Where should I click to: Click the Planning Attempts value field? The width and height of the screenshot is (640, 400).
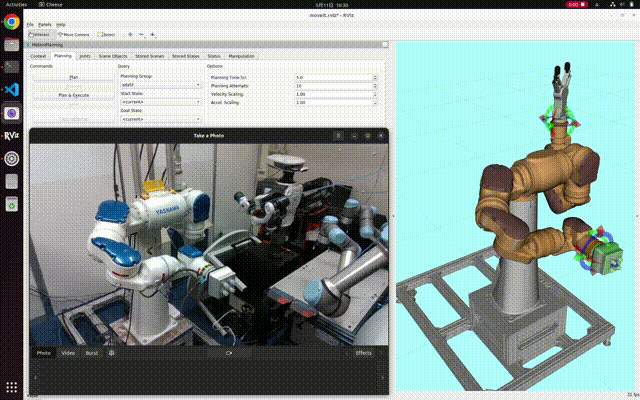pos(333,86)
